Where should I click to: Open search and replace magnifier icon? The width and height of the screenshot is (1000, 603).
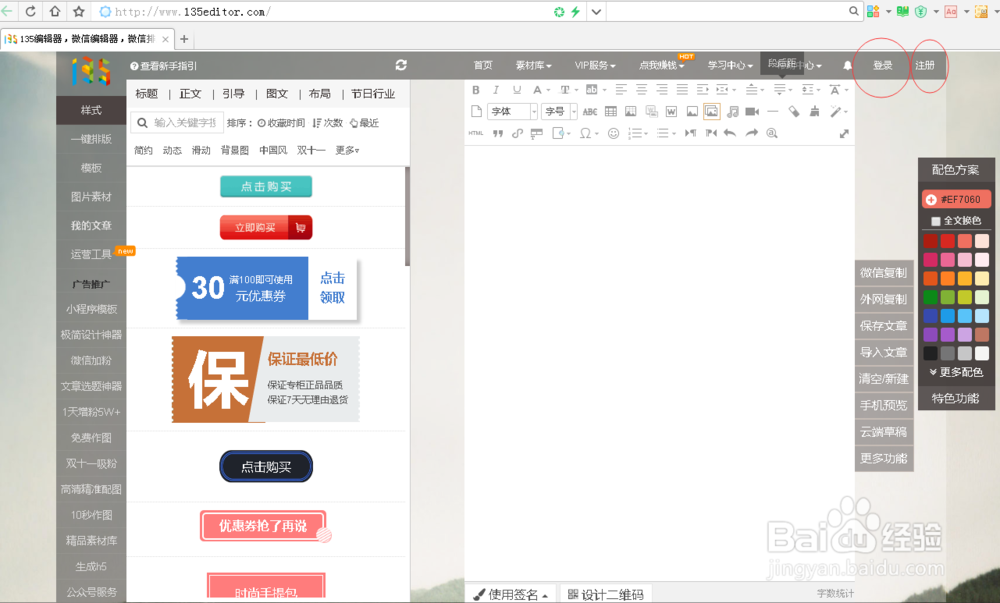[x=772, y=133]
